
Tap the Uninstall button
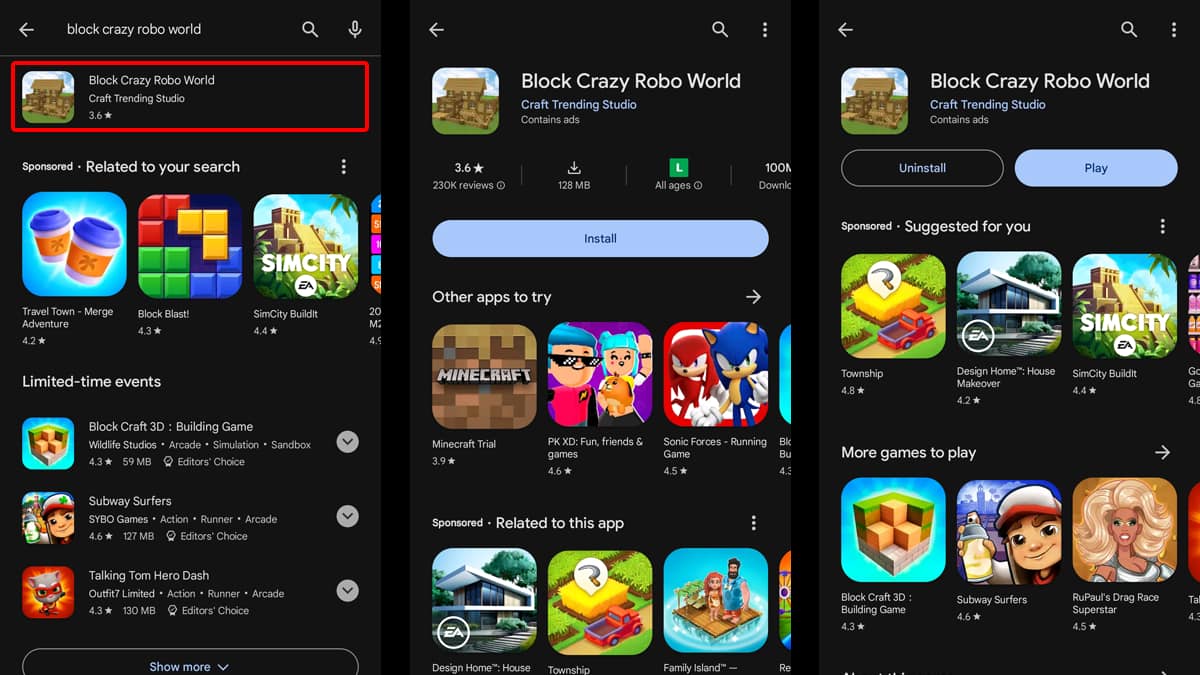click(x=921, y=168)
